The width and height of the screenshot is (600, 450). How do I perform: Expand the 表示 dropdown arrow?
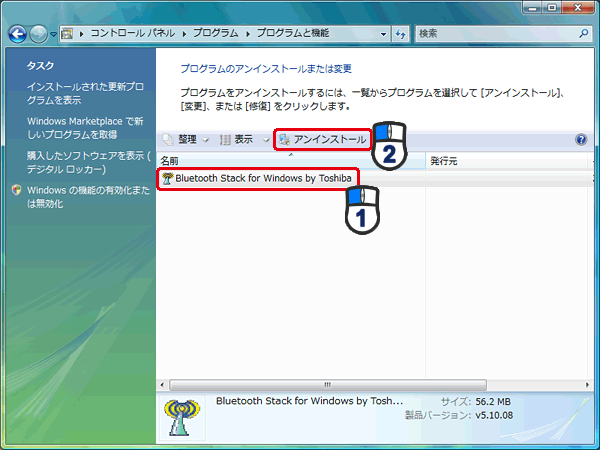tap(266, 140)
